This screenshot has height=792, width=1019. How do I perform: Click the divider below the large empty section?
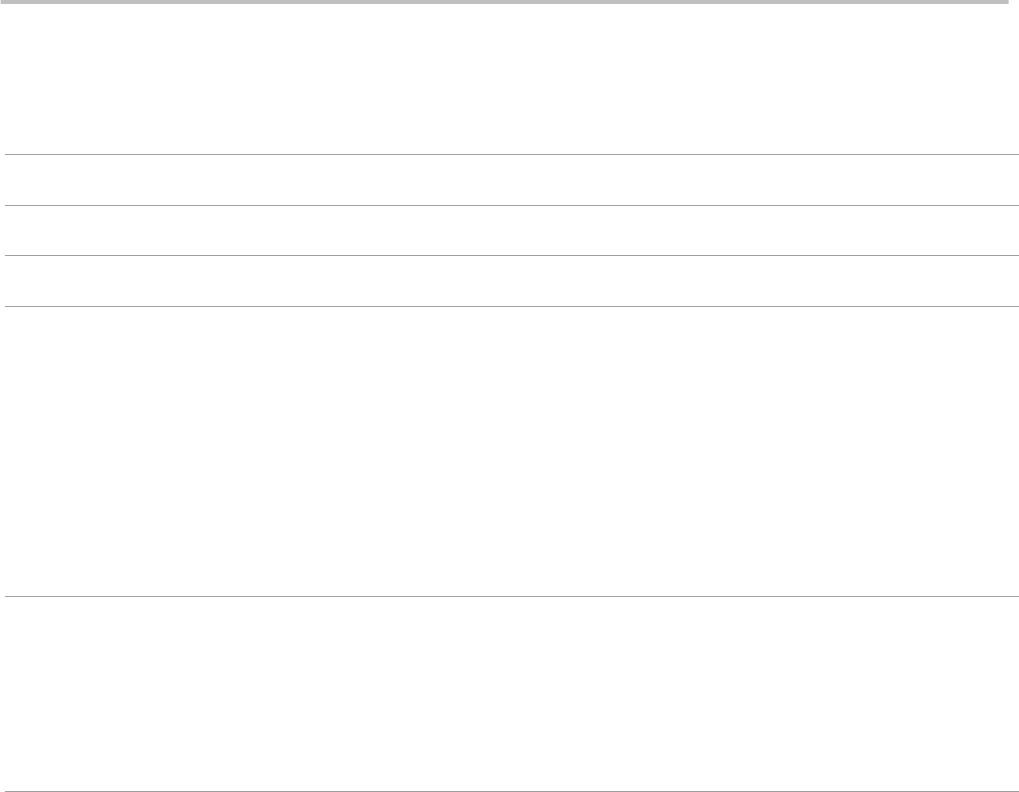tap(511, 596)
